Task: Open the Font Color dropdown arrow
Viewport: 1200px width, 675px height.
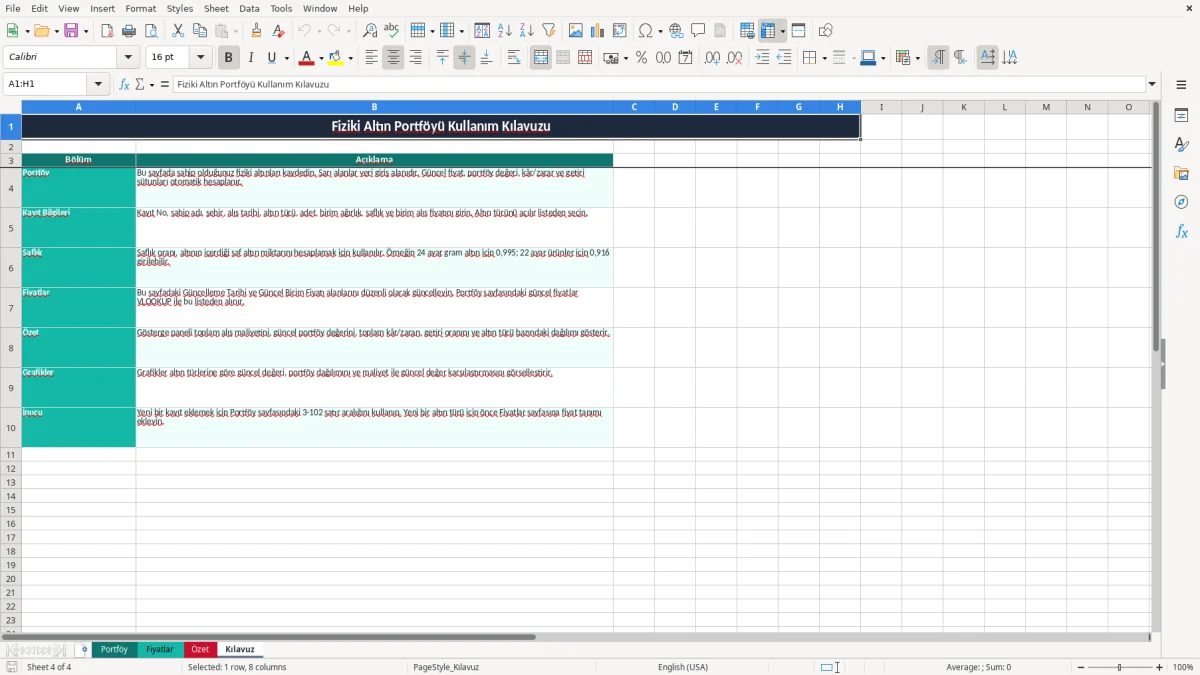Action: pyautogui.click(x=321, y=58)
